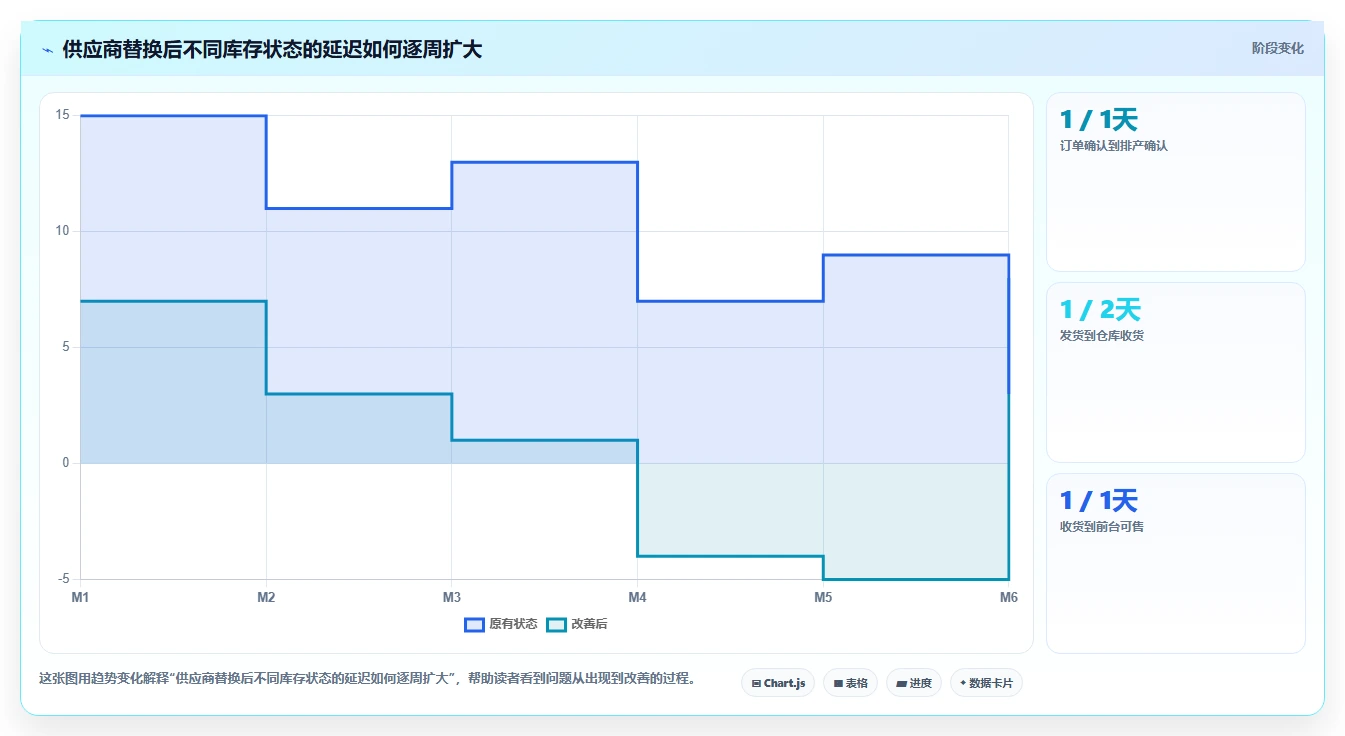
Task: Select the Chart.js pill tag
Action: 778,683
